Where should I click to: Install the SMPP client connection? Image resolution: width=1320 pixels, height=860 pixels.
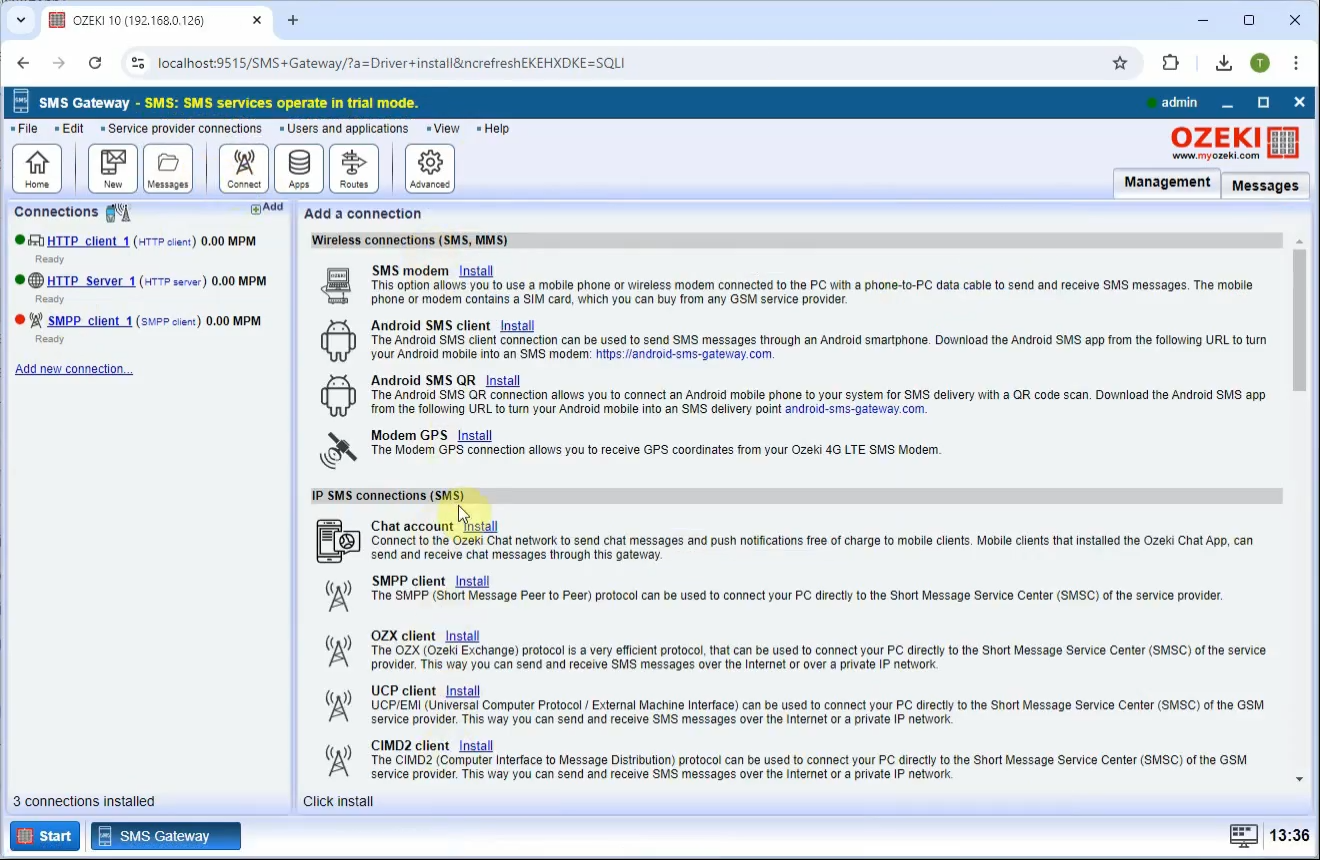[x=472, y=581]
